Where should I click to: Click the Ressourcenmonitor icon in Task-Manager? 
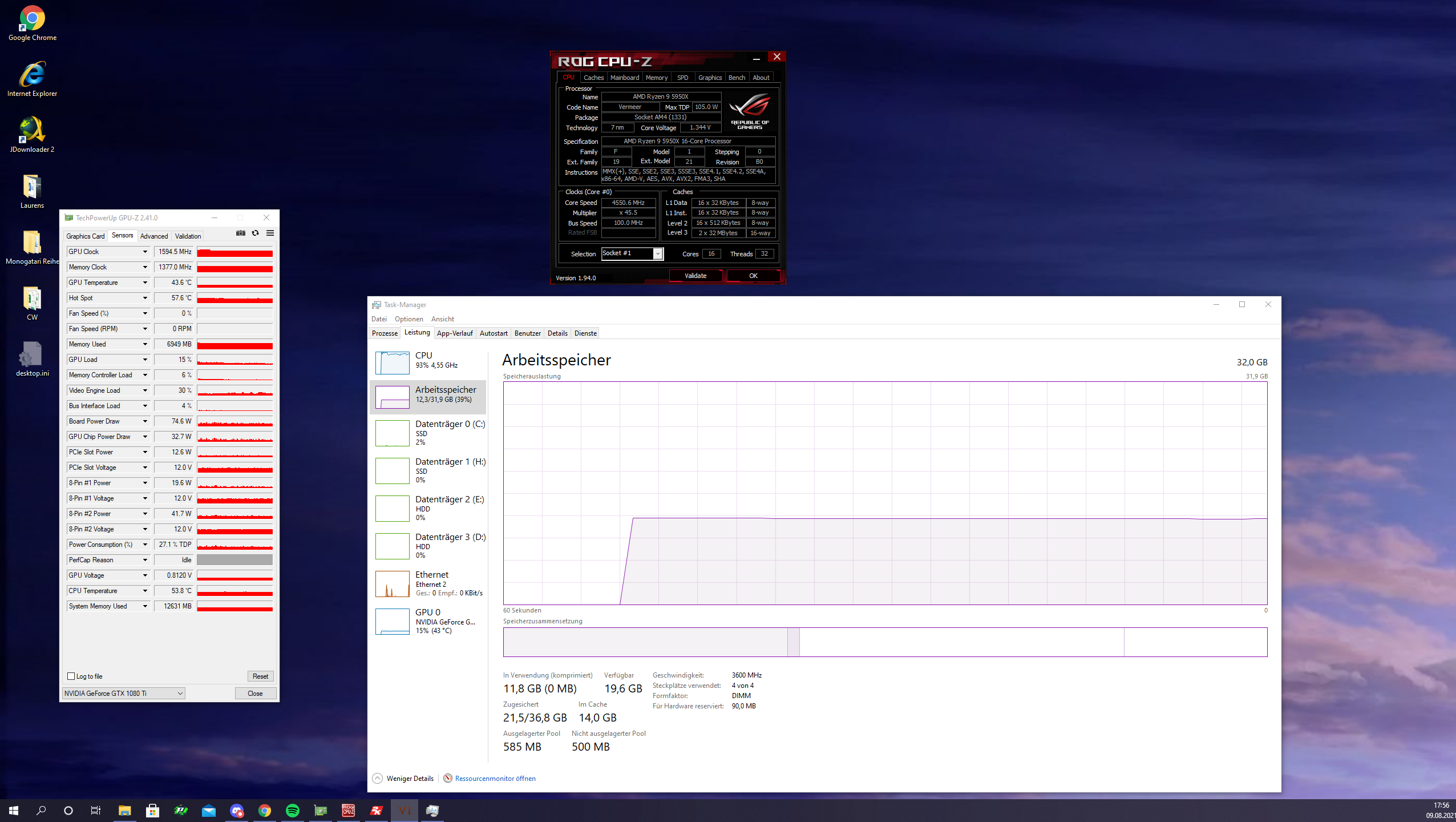pos(448,778)
